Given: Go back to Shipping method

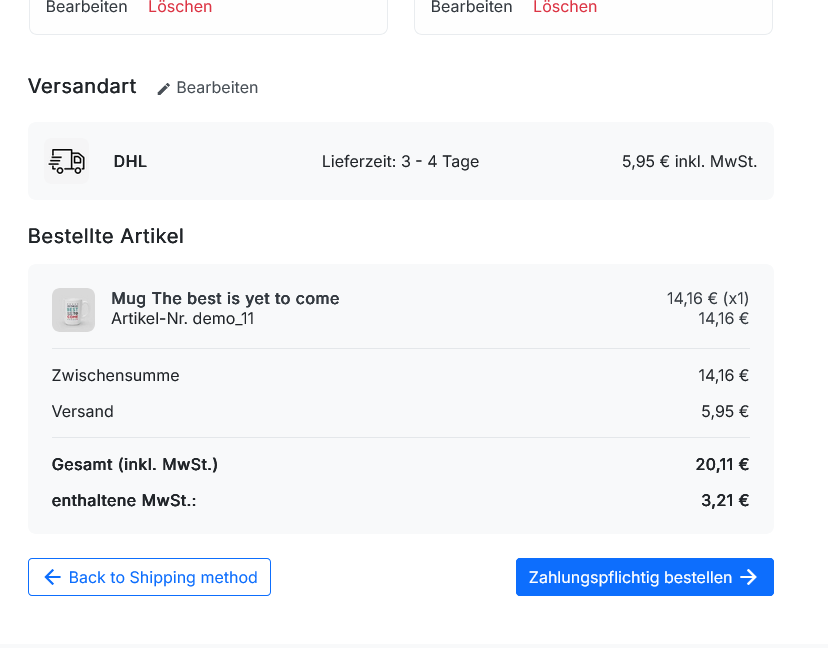Looking at the screenshot, I should [x=149, y=577].
